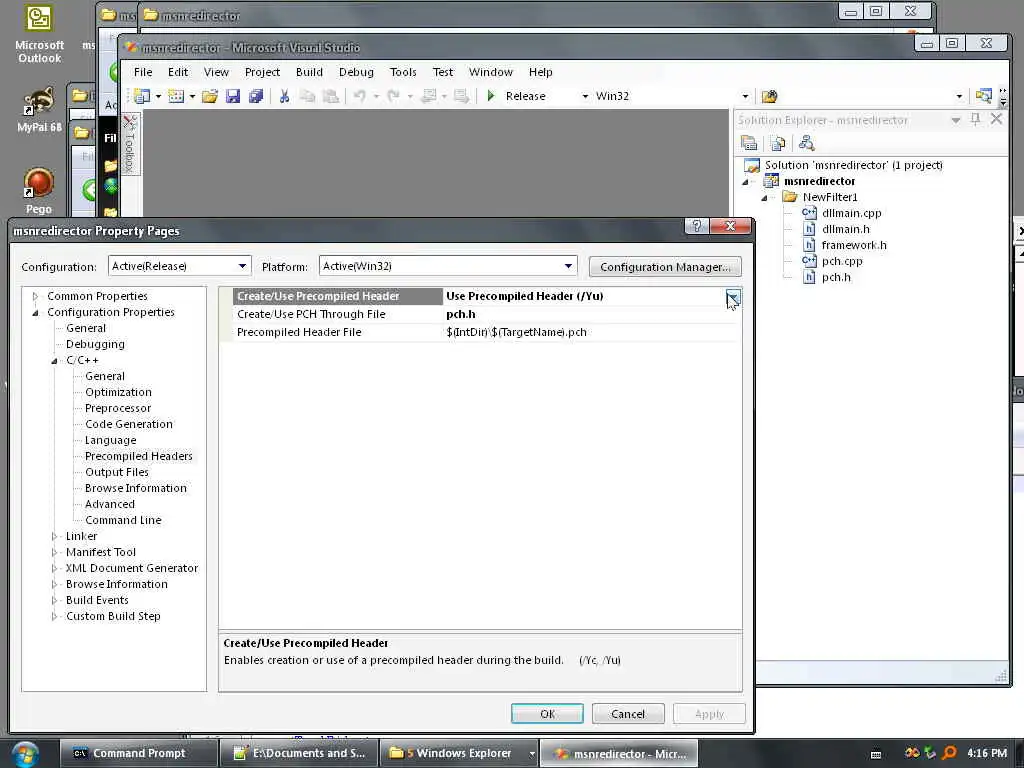Select Command Line under C/C++
The height and width of the screenshot is (768, 1024).
point(123,520)
